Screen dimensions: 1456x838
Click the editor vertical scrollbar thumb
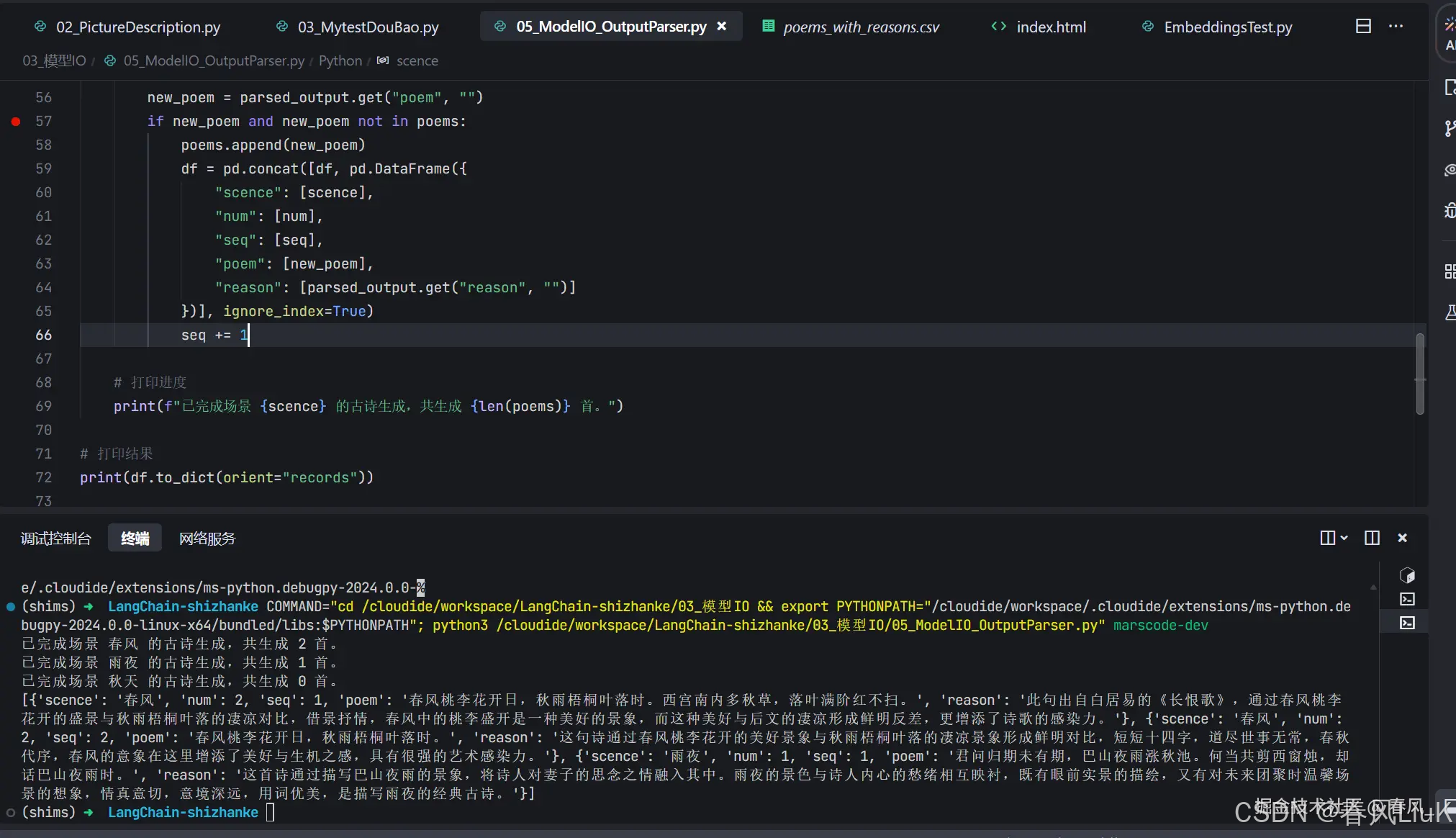(x=1419, y=374)
